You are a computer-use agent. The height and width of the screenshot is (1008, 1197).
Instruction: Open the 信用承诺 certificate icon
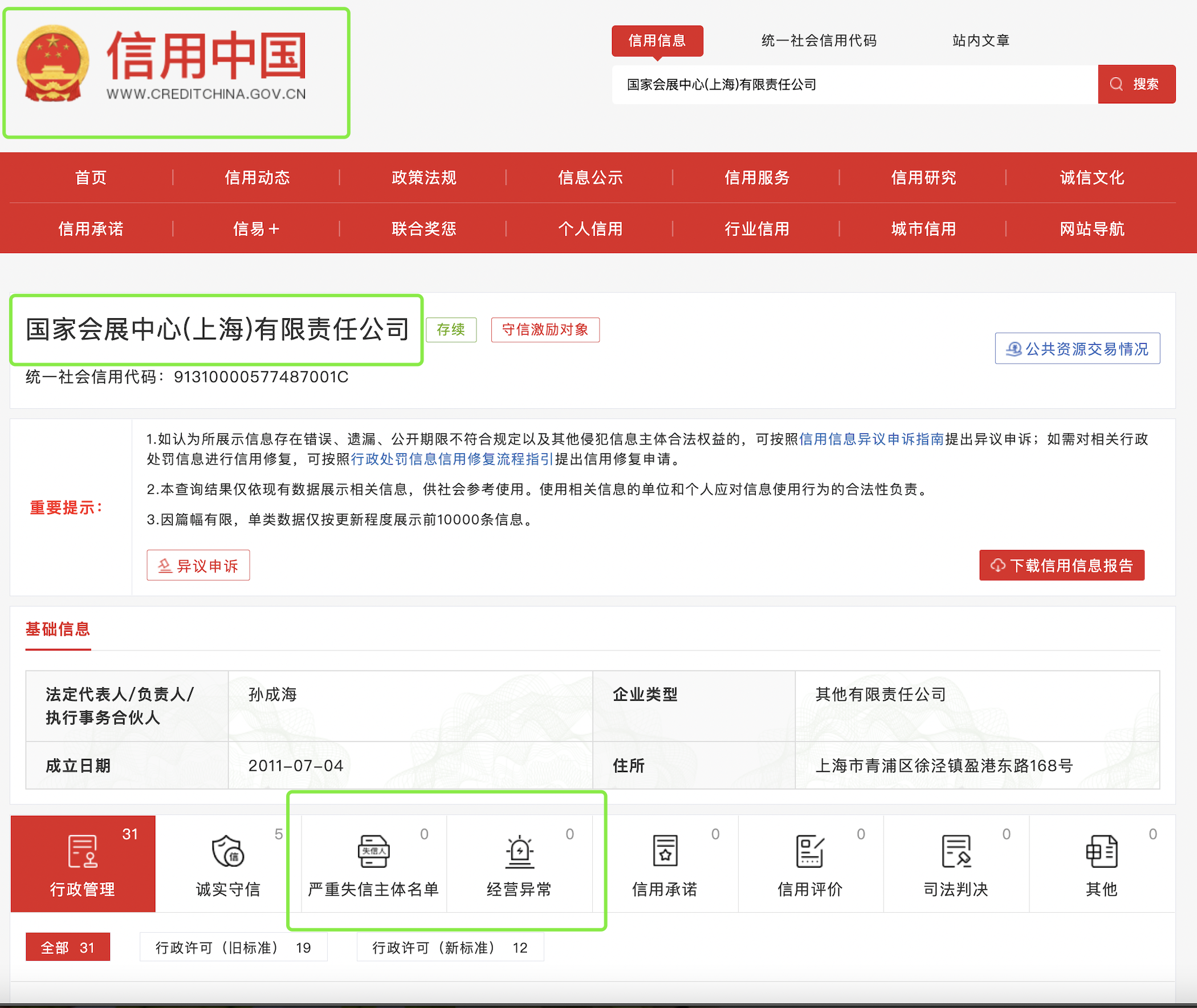pos(665,851)
